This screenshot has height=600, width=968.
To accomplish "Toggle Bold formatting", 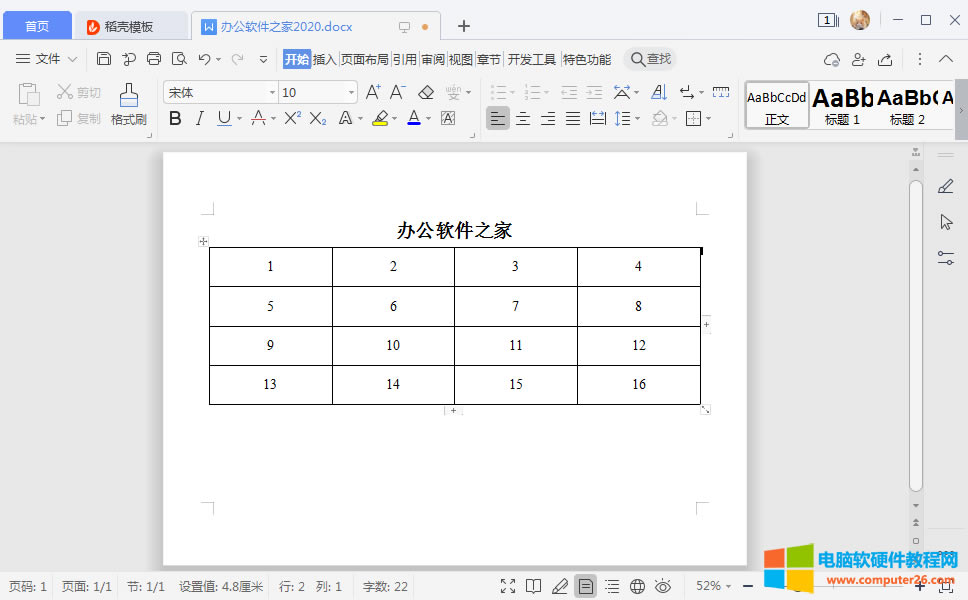I will coord(175,119).
